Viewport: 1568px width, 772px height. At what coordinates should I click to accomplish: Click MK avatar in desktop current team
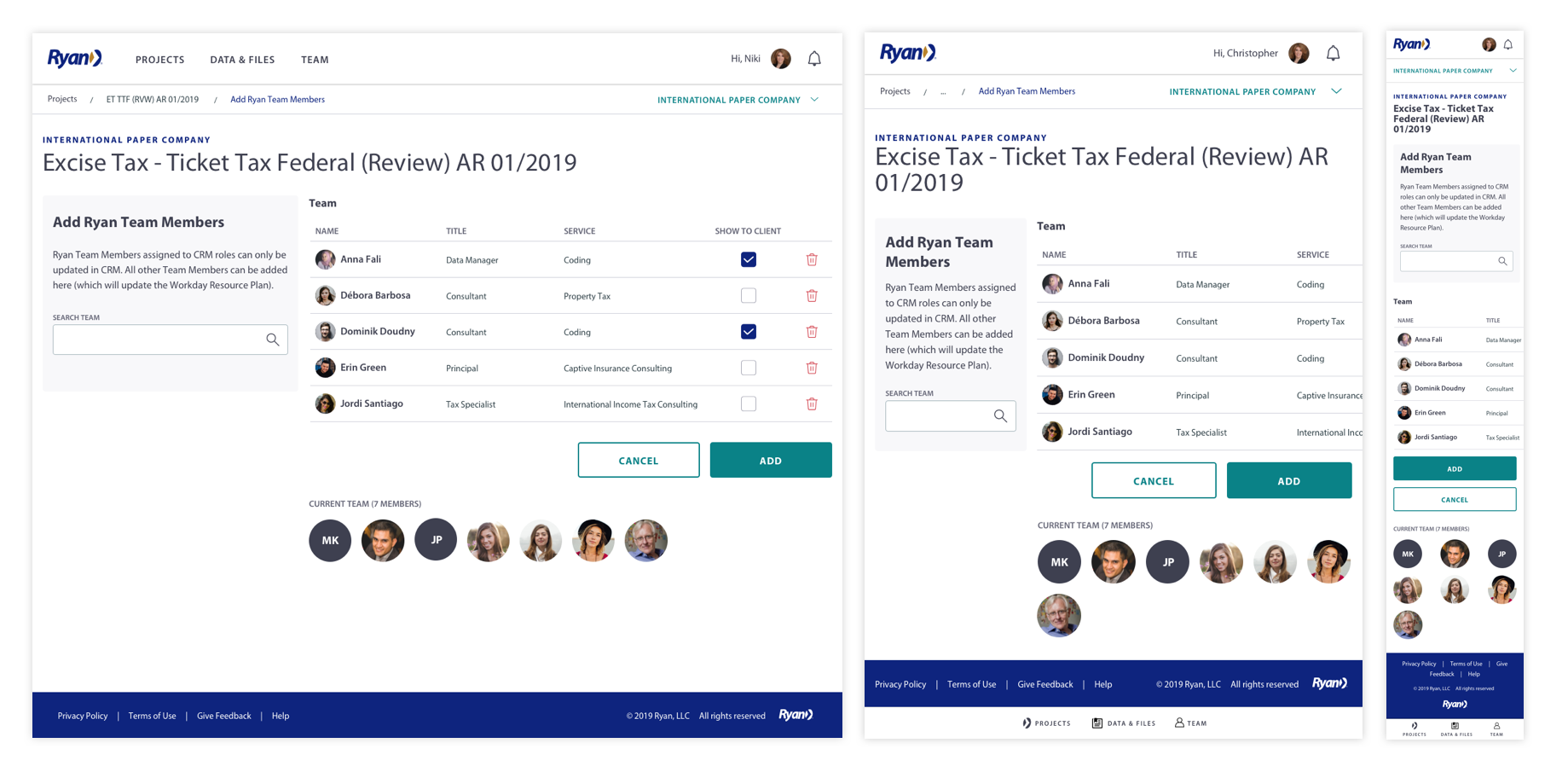[x=330, y=540]
